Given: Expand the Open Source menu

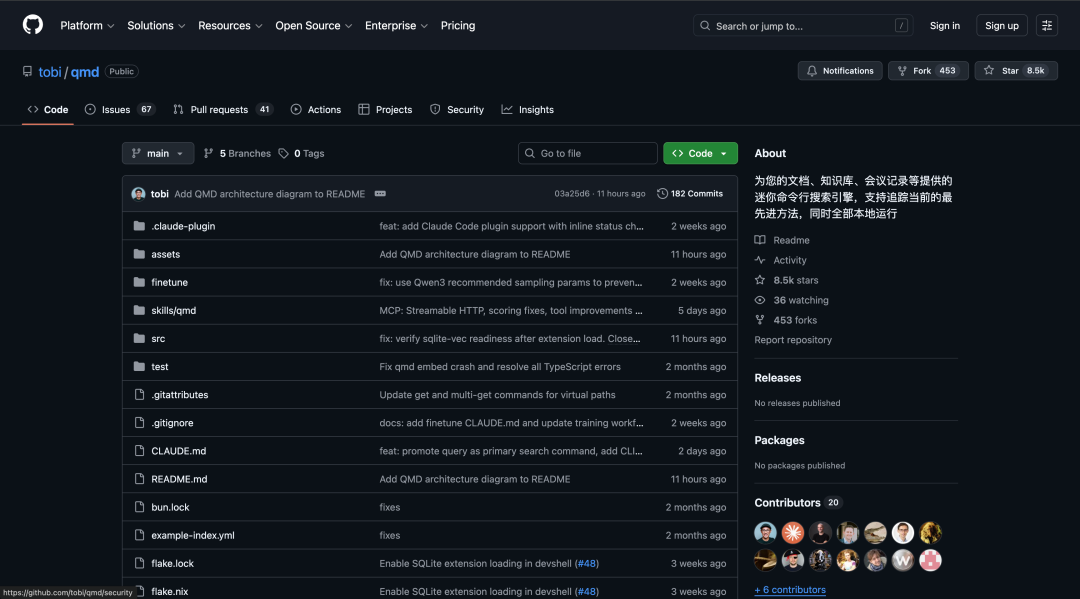Looking at the screenshot, I should 313,25.
